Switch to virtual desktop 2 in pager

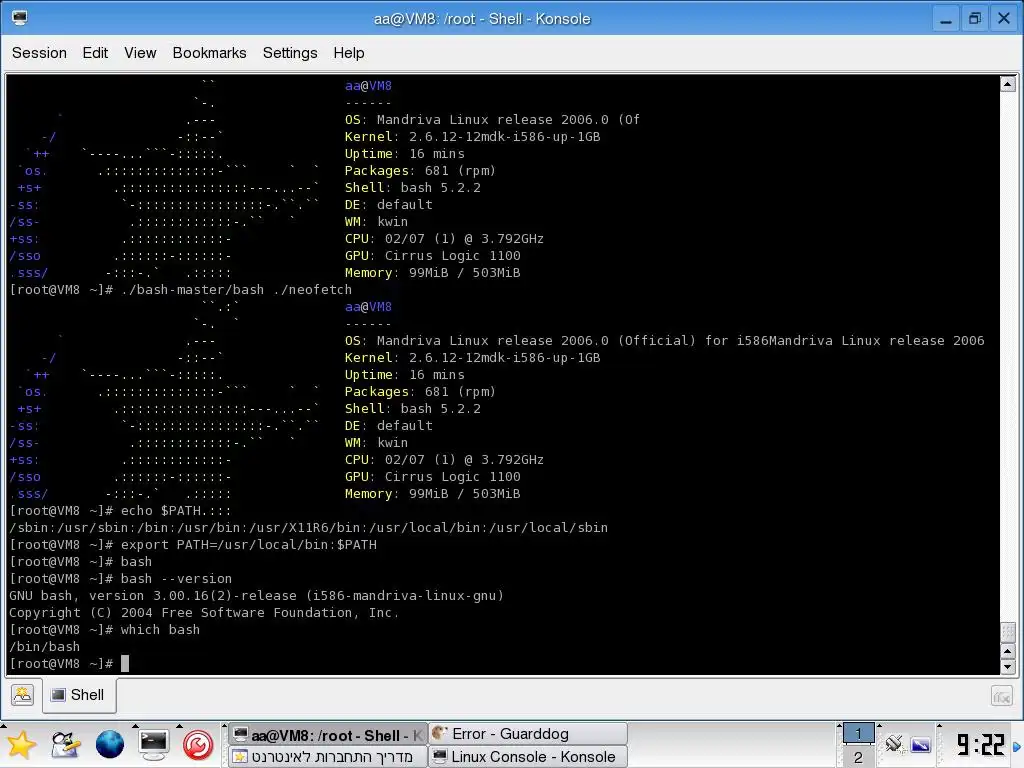click(x=858, y=757)
